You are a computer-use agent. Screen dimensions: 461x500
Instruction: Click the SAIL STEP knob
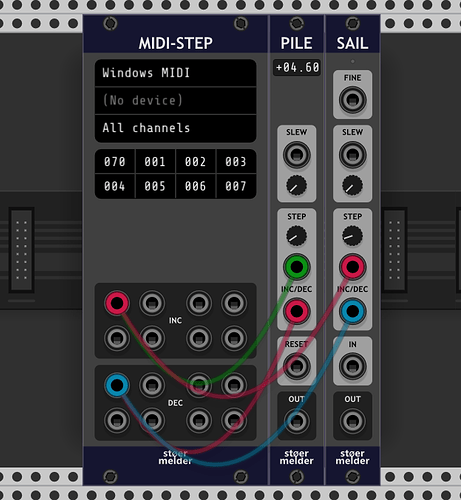tap(352, 236)
